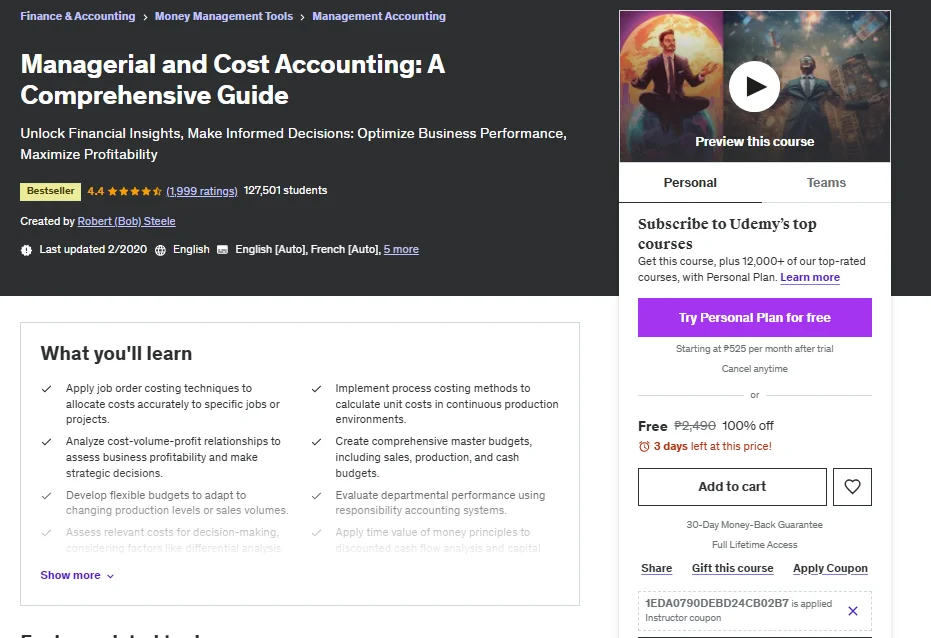Click chevron after Finance & Accounting breadcrumb
The image size is (931, 638).
coord(145,17)
